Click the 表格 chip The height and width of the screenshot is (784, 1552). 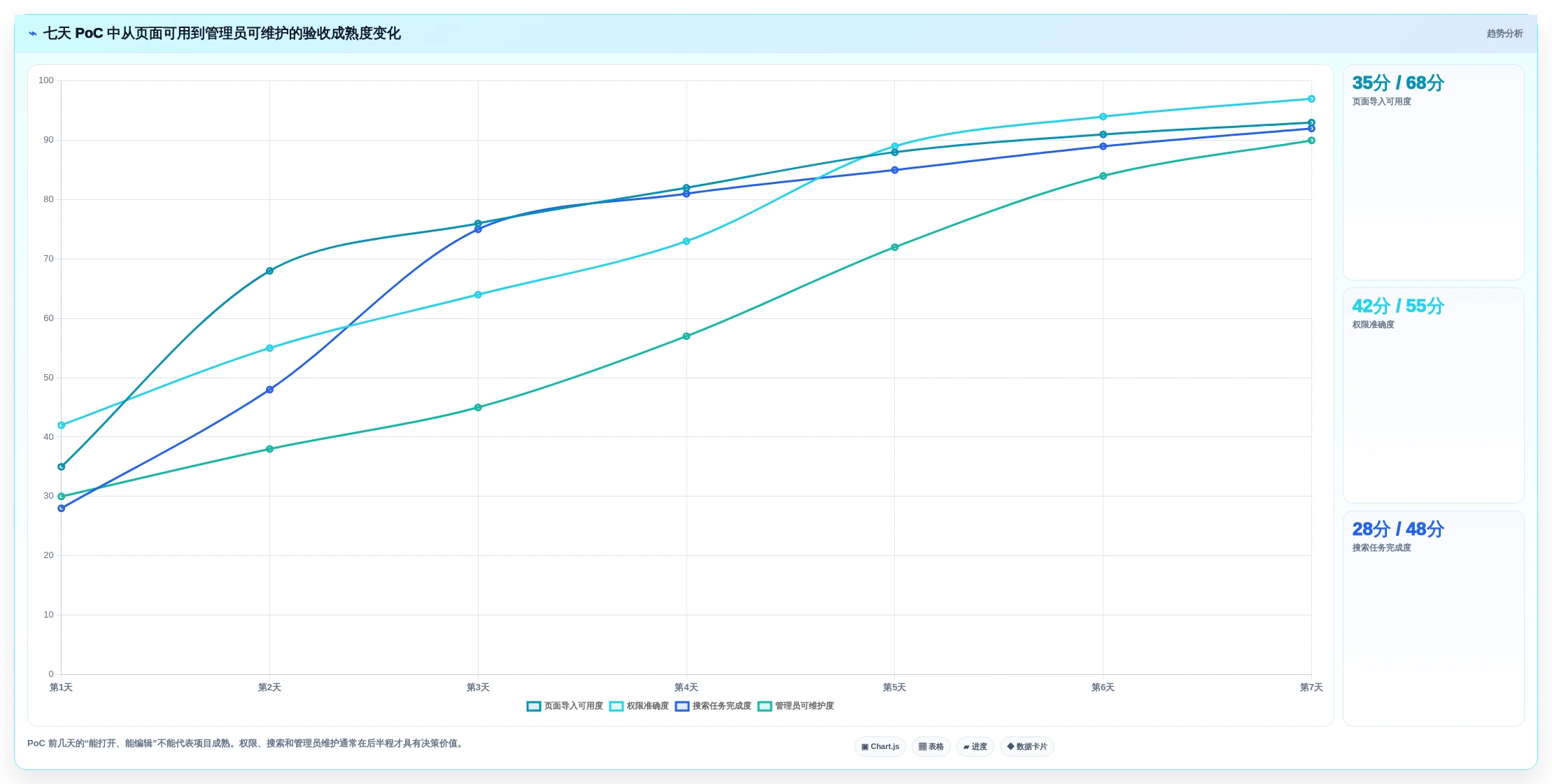coord(931,747)
